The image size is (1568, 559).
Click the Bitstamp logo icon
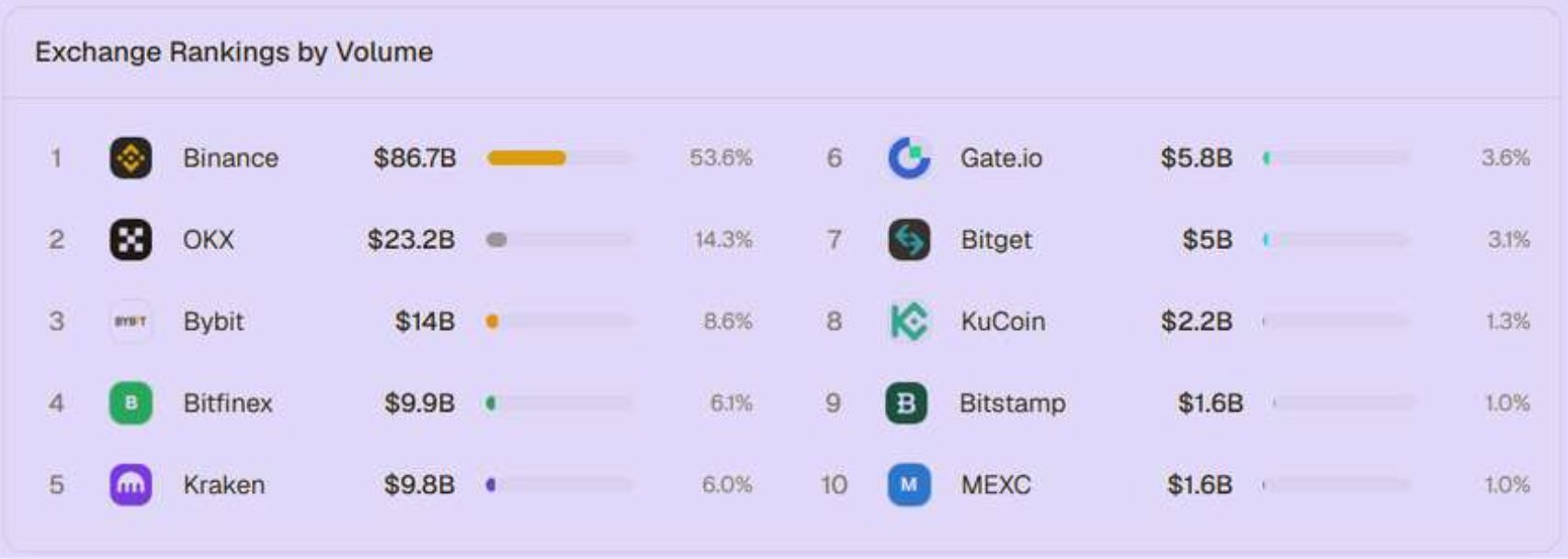[x=906, y=403]
